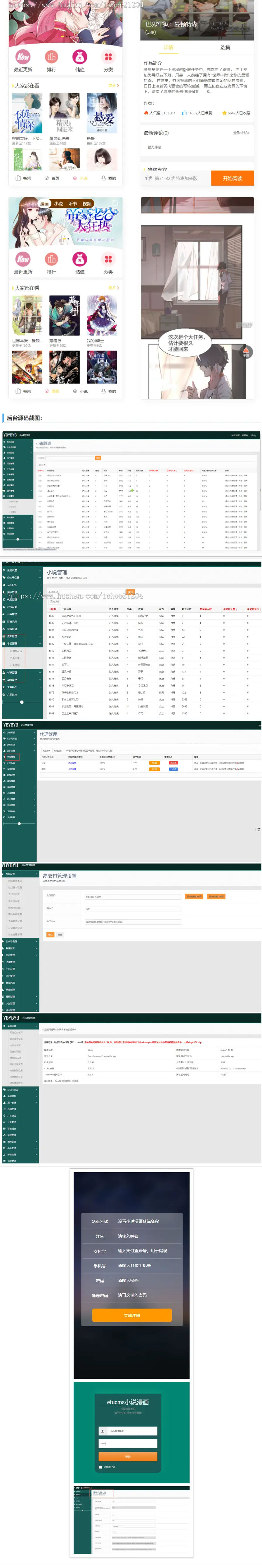Open the 我的骑士 cover
The image size is (262, 1568).
coord(102,316)
